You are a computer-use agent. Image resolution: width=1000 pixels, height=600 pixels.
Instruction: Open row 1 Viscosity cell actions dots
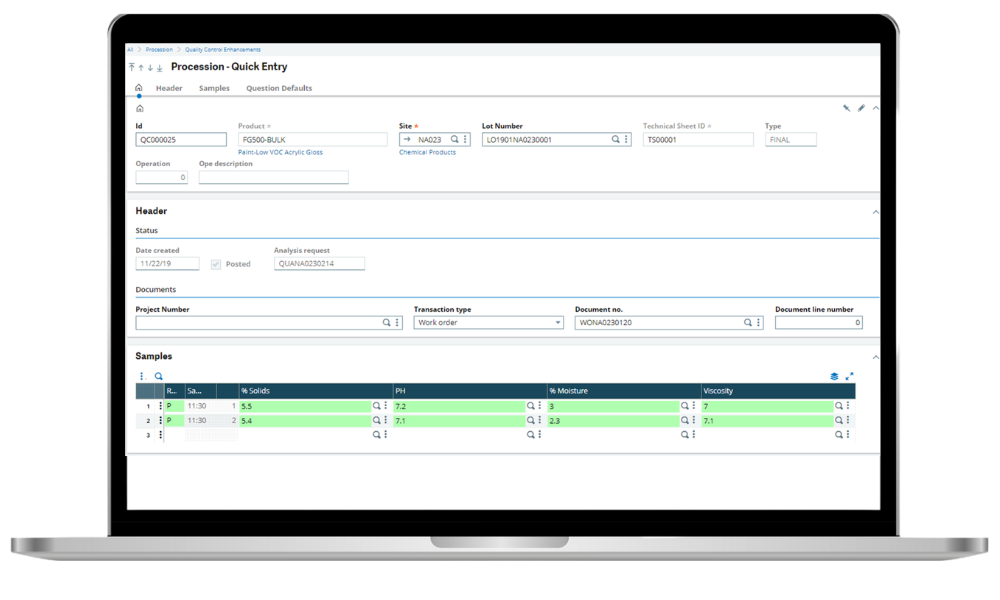[848, 406]
